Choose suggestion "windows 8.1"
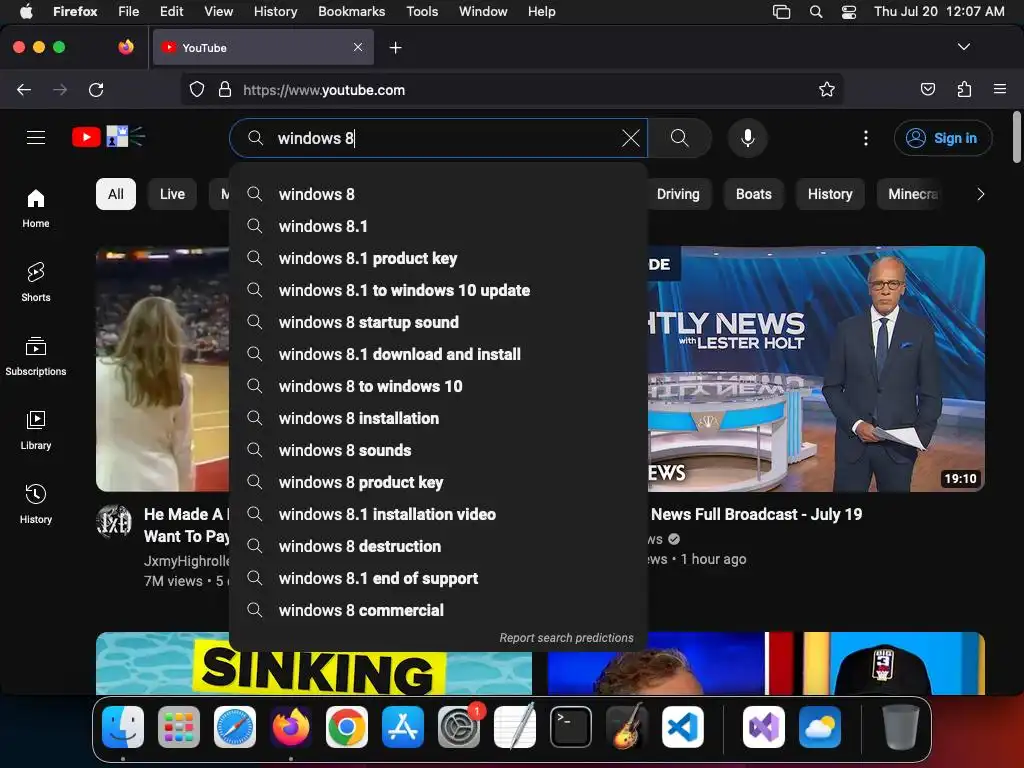Viewport: 1024px width, 768px height. coord(438,226)
